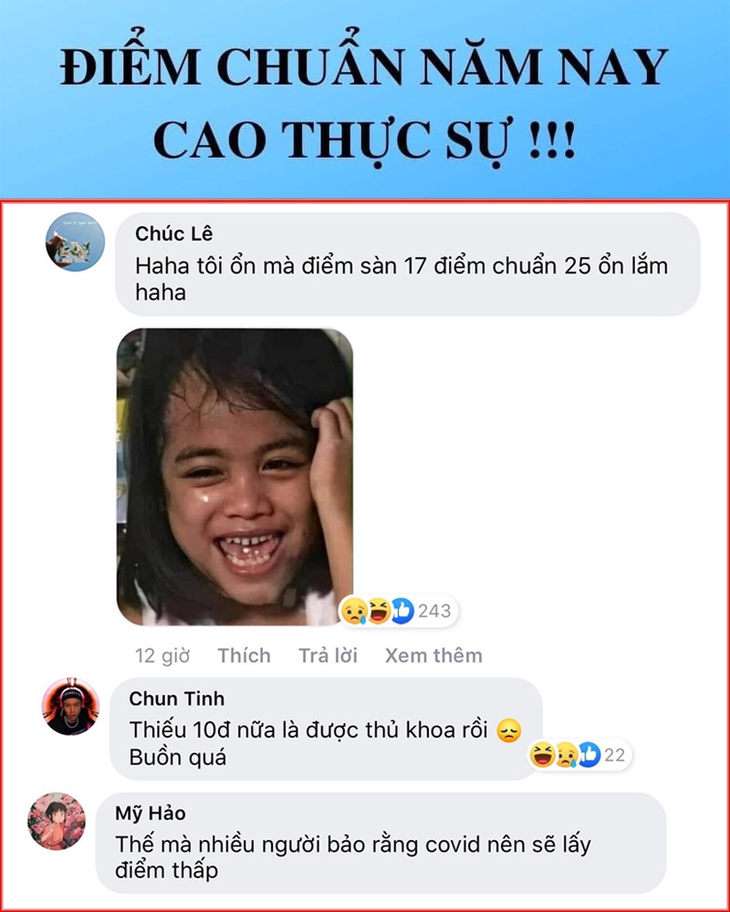Click the Chúc Lê name link
The image size is (730, 912).
pos(174,234)
